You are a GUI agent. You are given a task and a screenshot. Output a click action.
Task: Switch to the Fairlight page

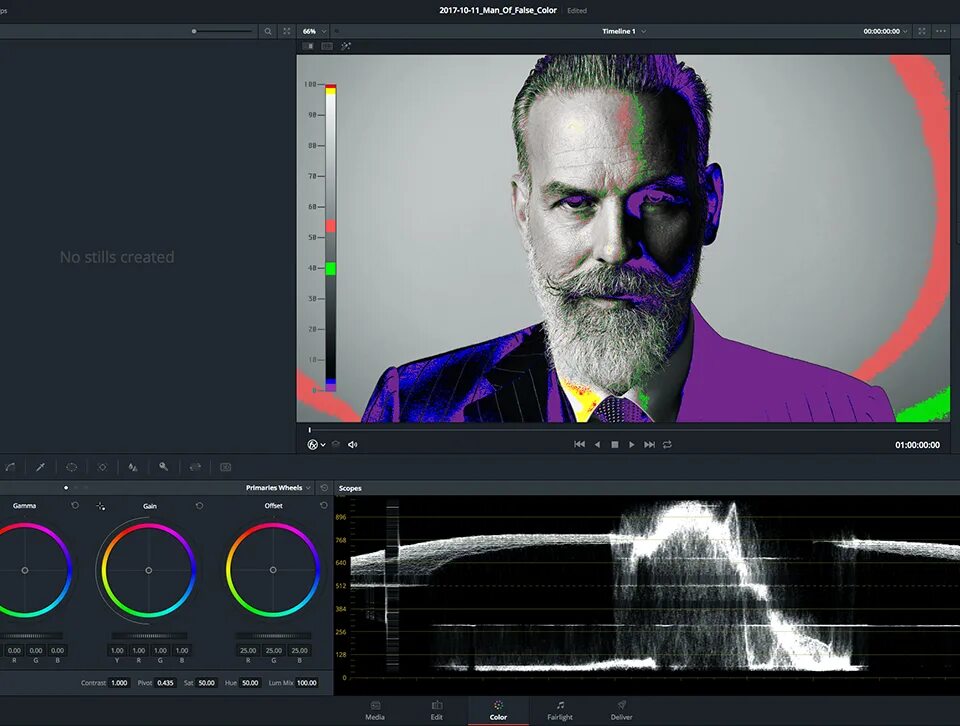559,710
